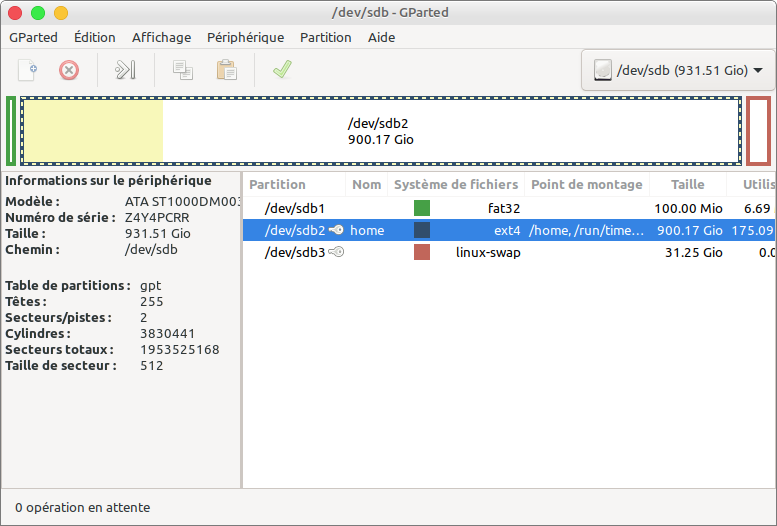Click the Delete partition red X icon
This screenshot has width=777, height=526.
[x=69, y=70]
